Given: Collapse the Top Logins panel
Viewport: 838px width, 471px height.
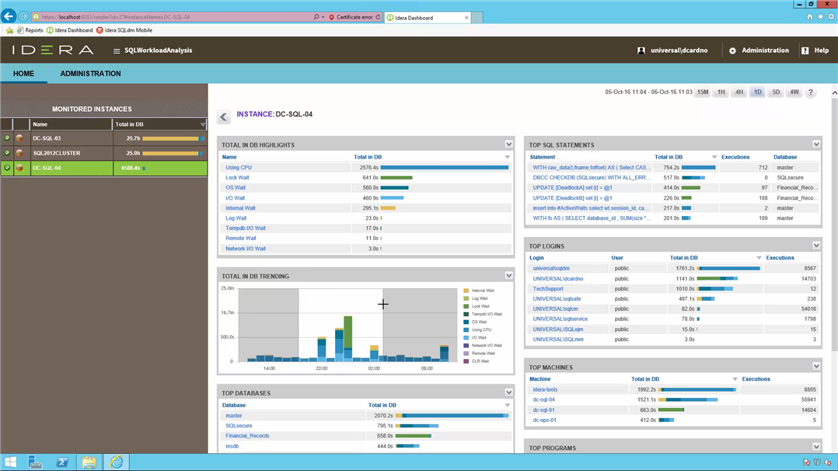Looking at the screenshot, I should 816,245.
